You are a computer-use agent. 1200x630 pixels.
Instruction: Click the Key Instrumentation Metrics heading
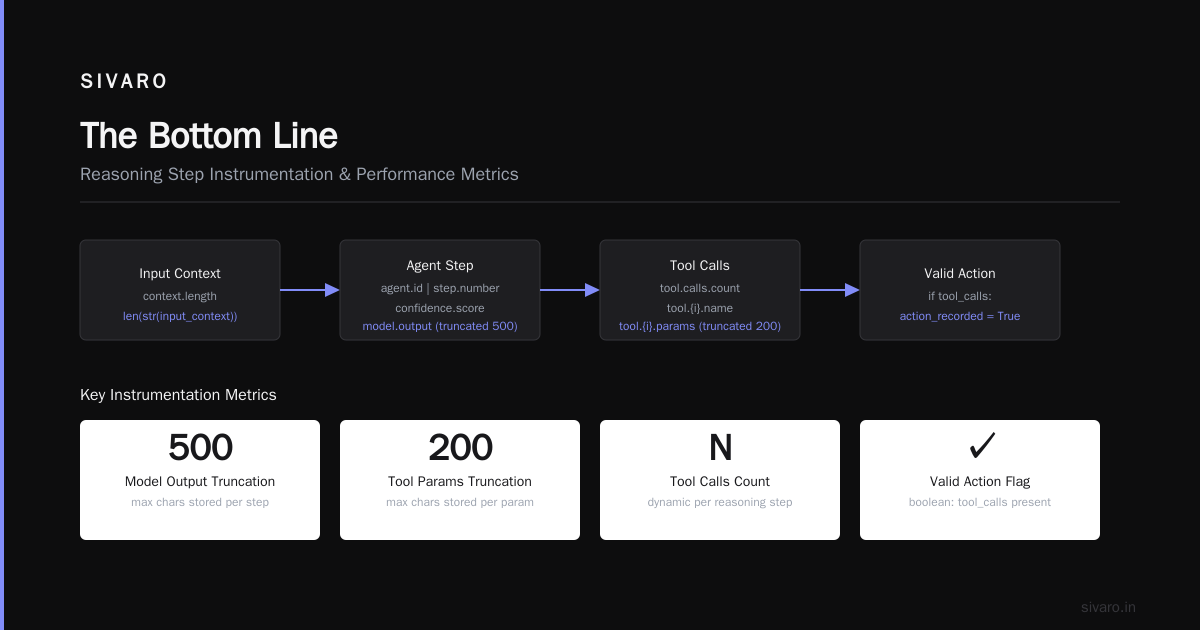(178, 395)
